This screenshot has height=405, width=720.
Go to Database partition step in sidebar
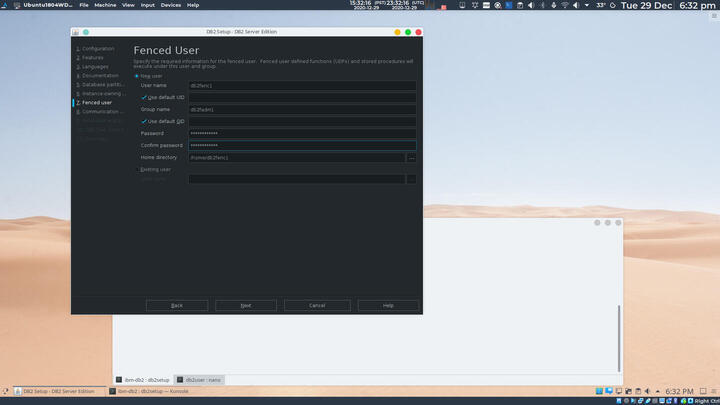(x=100, y=84)
